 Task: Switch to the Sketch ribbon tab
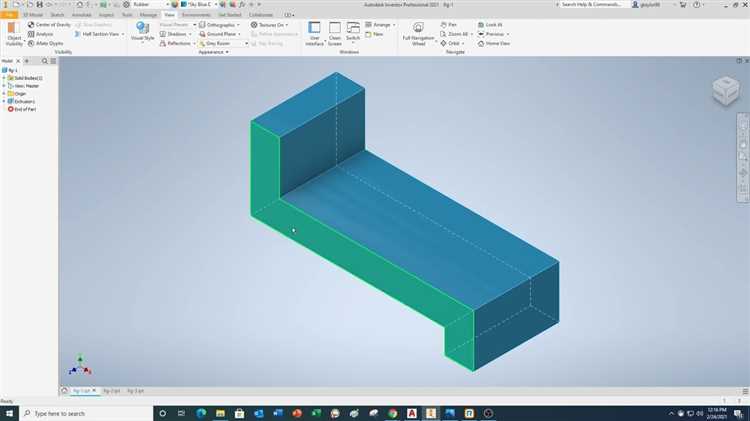pyautogui.click(x=58, y=15)
